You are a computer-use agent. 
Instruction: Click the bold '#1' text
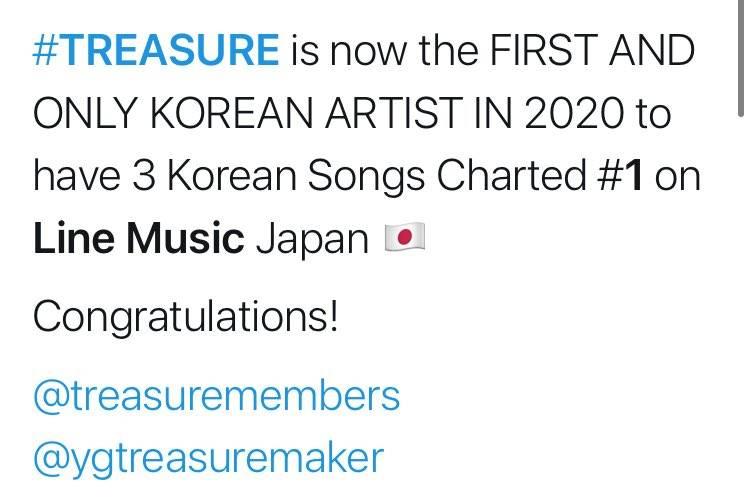(x=620, y=175)
